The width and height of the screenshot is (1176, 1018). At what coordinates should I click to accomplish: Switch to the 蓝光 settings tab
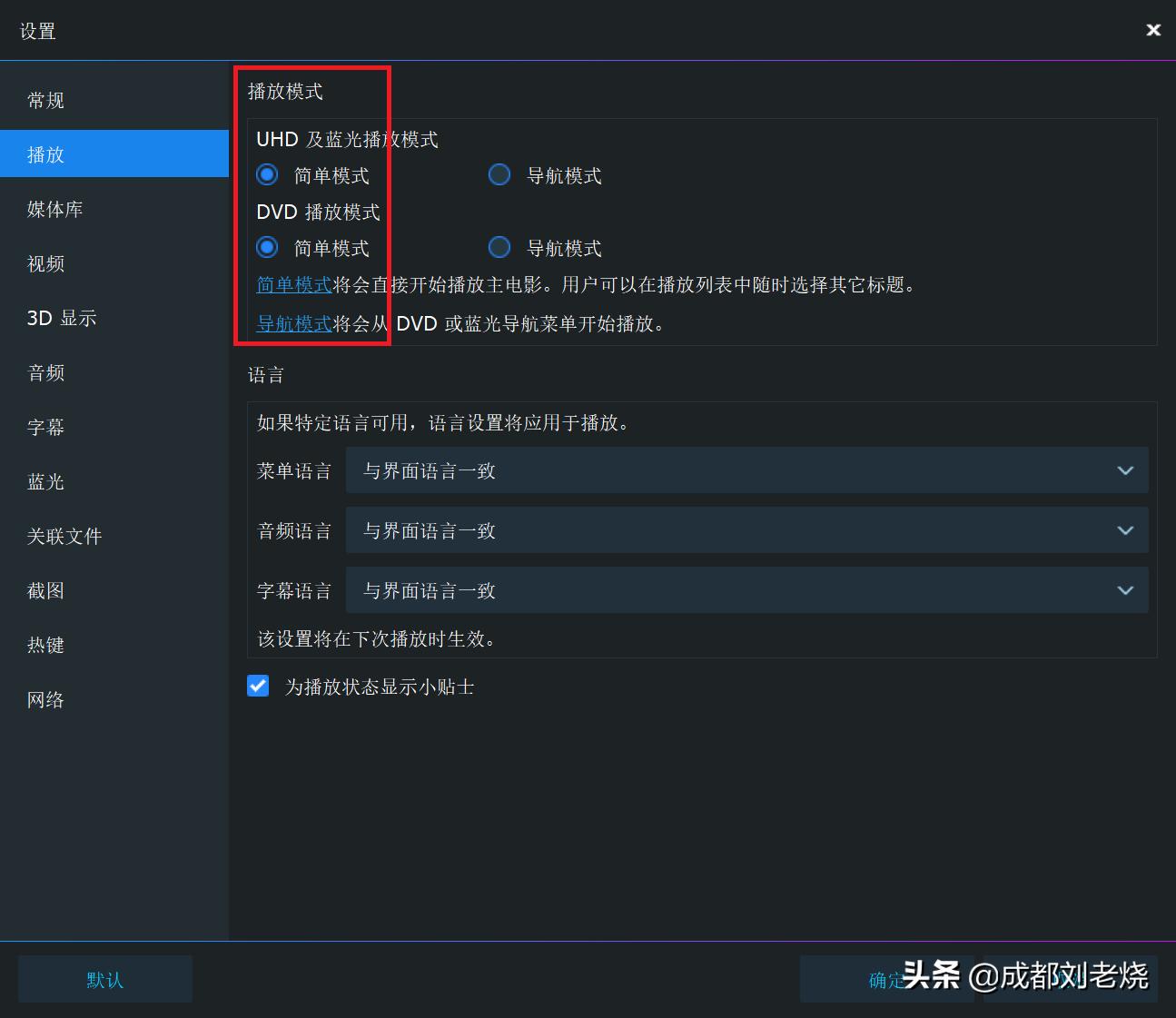pos(44,481)
